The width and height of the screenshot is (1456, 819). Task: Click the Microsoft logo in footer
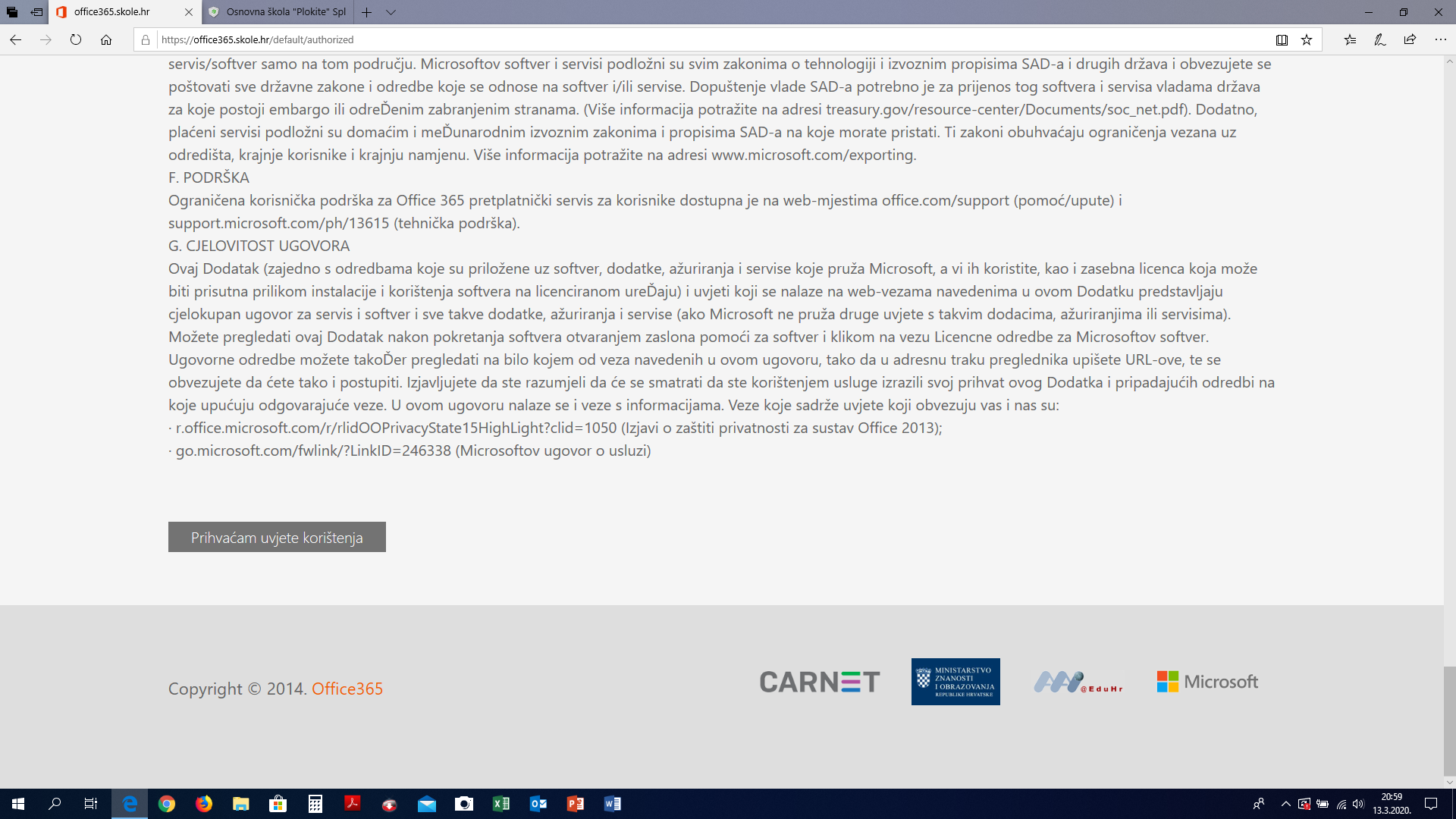pos(1207,682)
